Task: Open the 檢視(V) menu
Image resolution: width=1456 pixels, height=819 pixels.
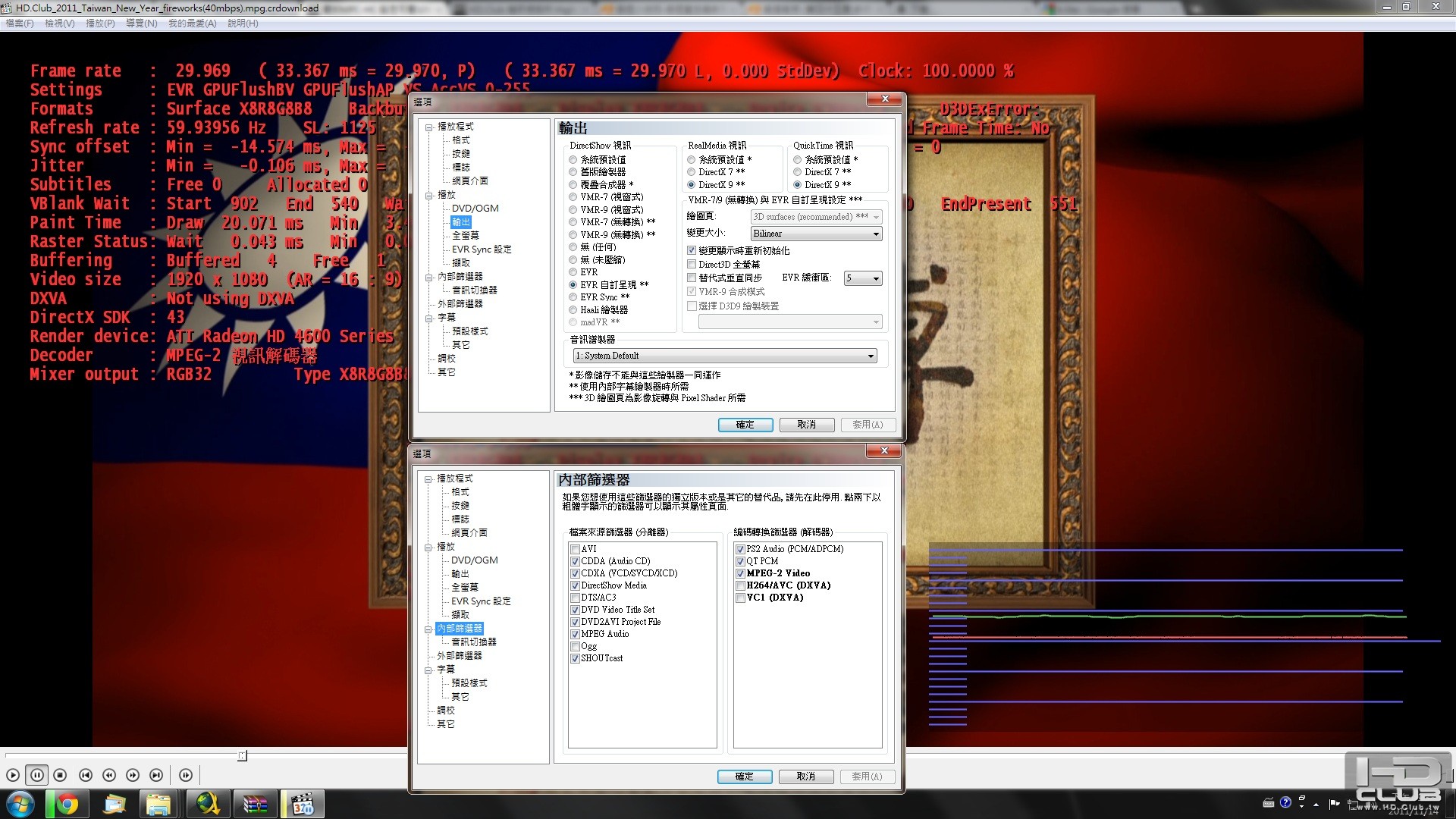Action: (x=60, y=24)
